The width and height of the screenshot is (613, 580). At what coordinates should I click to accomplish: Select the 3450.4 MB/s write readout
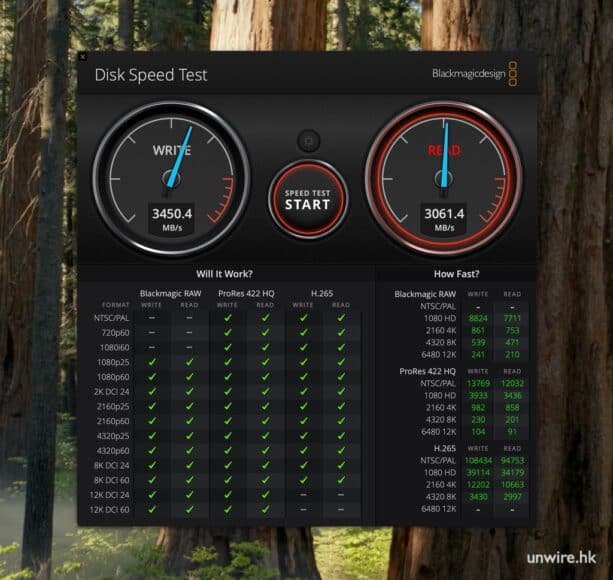coord(171,214)
